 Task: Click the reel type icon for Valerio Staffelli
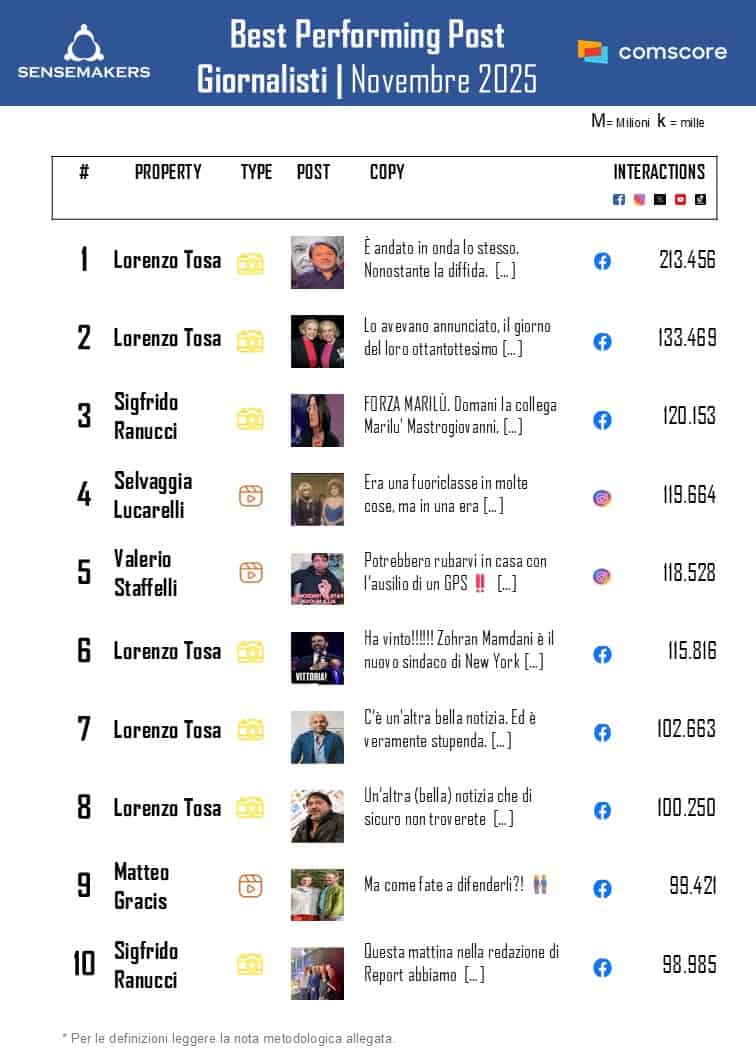click(x=251, y=573)
